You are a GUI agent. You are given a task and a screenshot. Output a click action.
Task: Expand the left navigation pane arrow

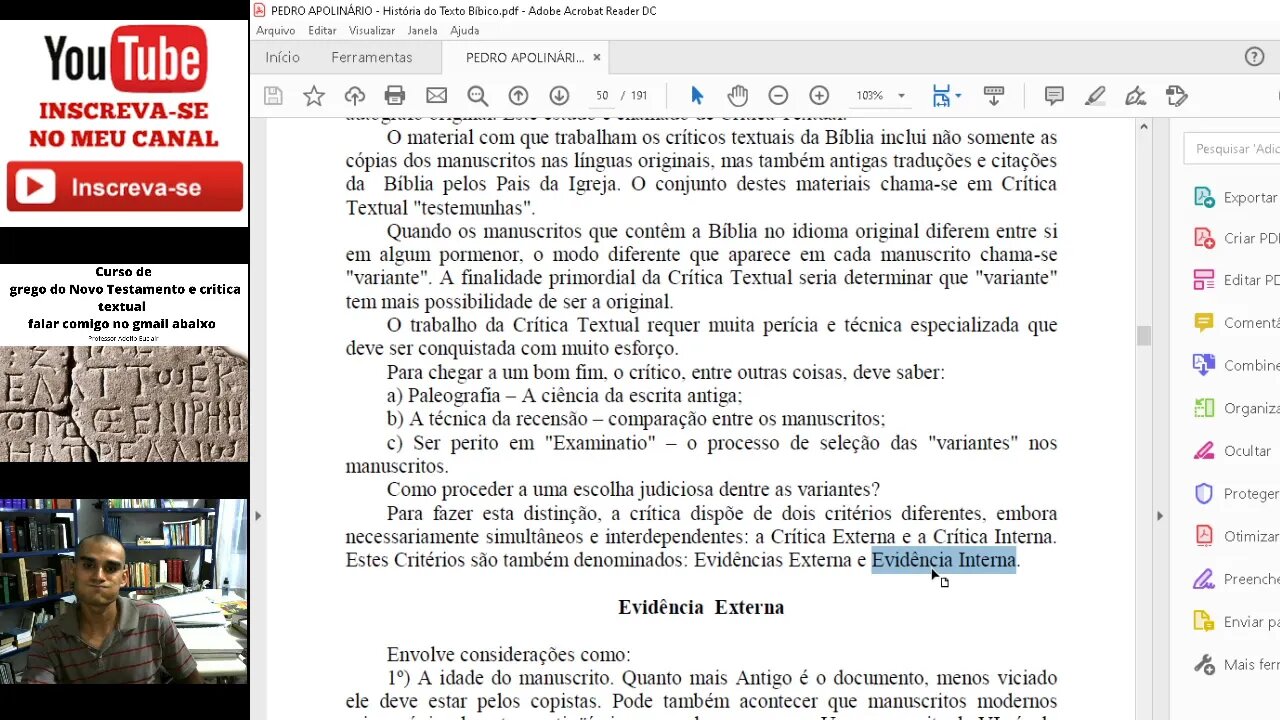[258, 516]
